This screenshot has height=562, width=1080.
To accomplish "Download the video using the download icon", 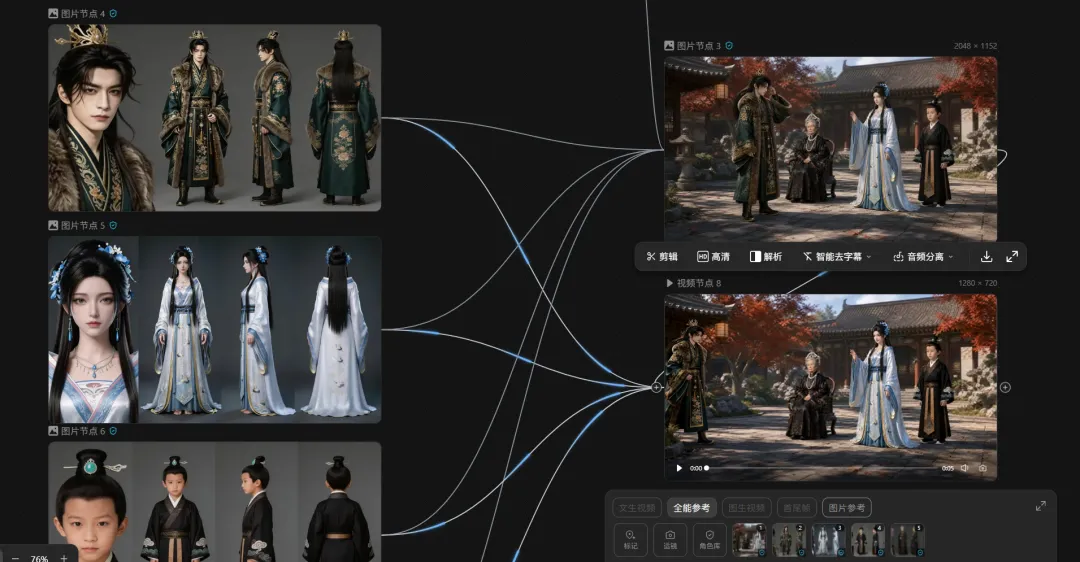I will (x=986, y=256).
